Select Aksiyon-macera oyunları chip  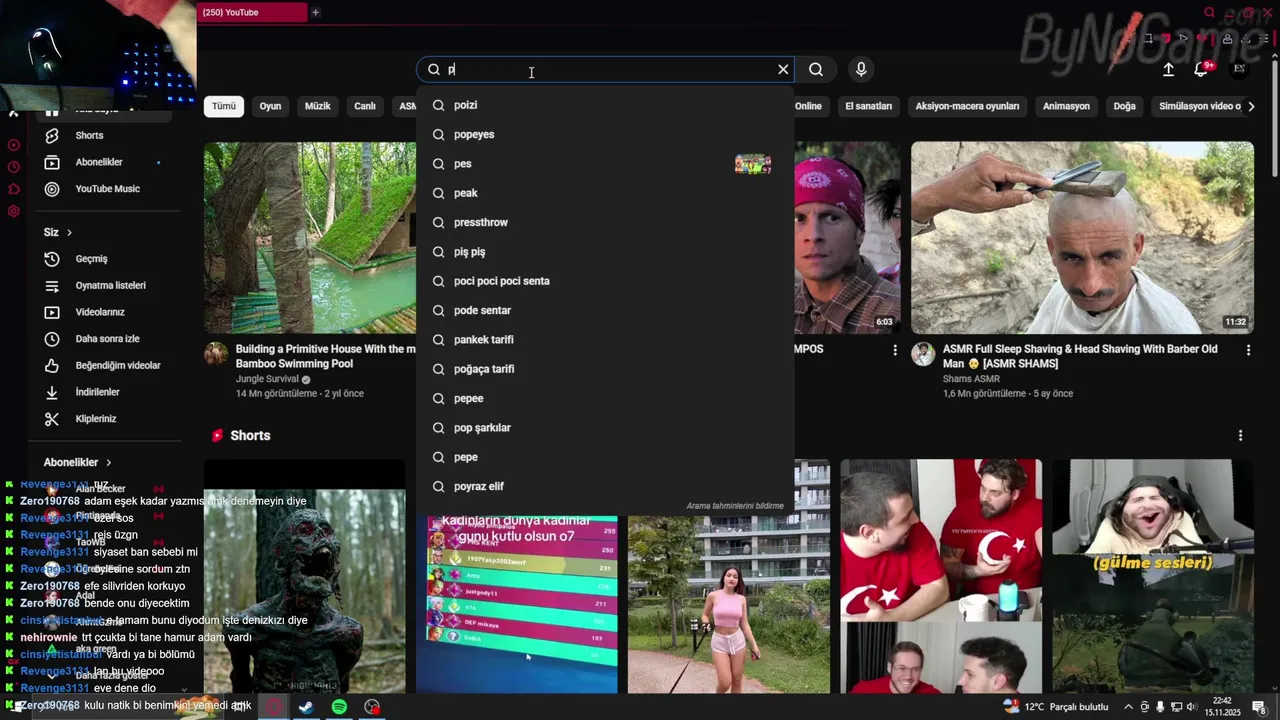point(967,106)
